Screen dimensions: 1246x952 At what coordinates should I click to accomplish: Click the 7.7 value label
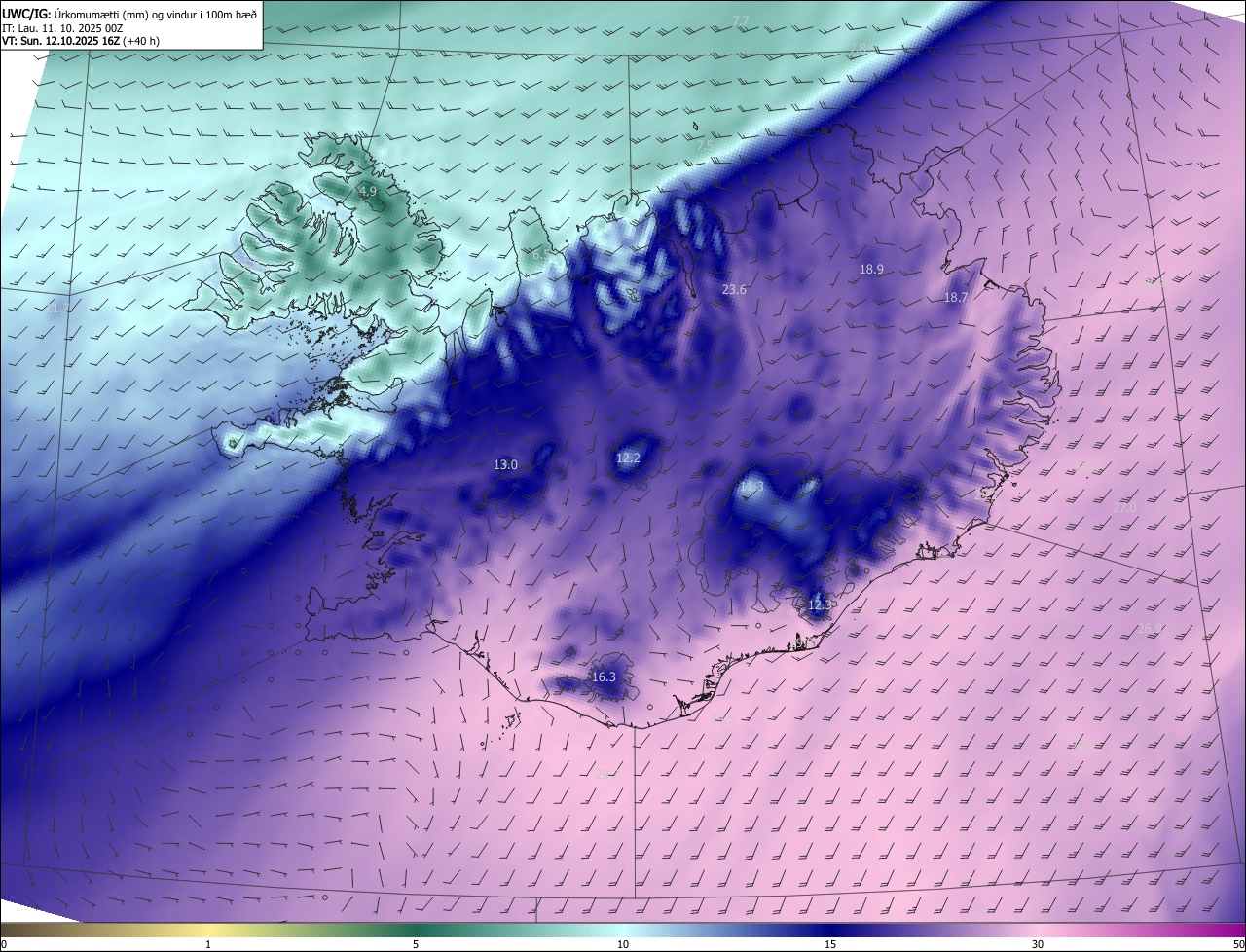[x=741, y=20]
